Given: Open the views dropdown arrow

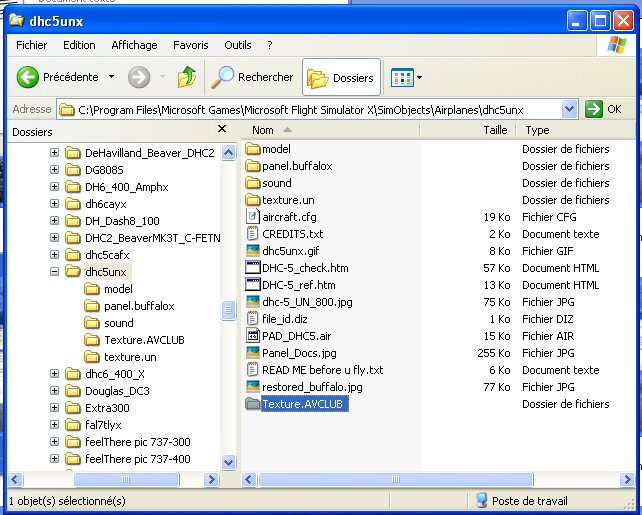Looking at the screenshot, I should tap(419, 77).
